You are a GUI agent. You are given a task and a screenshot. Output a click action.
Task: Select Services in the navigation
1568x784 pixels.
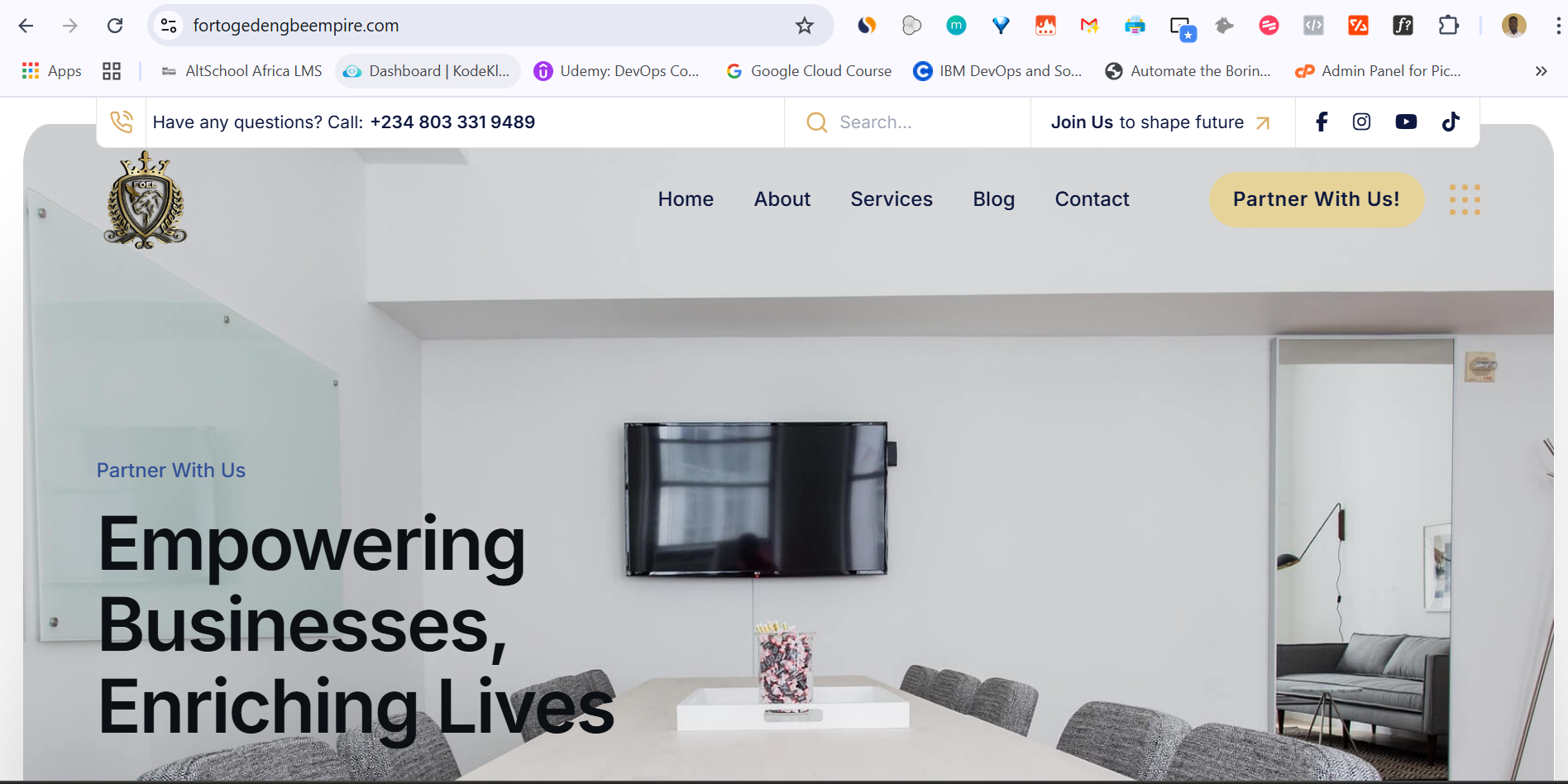pos(892,199)
